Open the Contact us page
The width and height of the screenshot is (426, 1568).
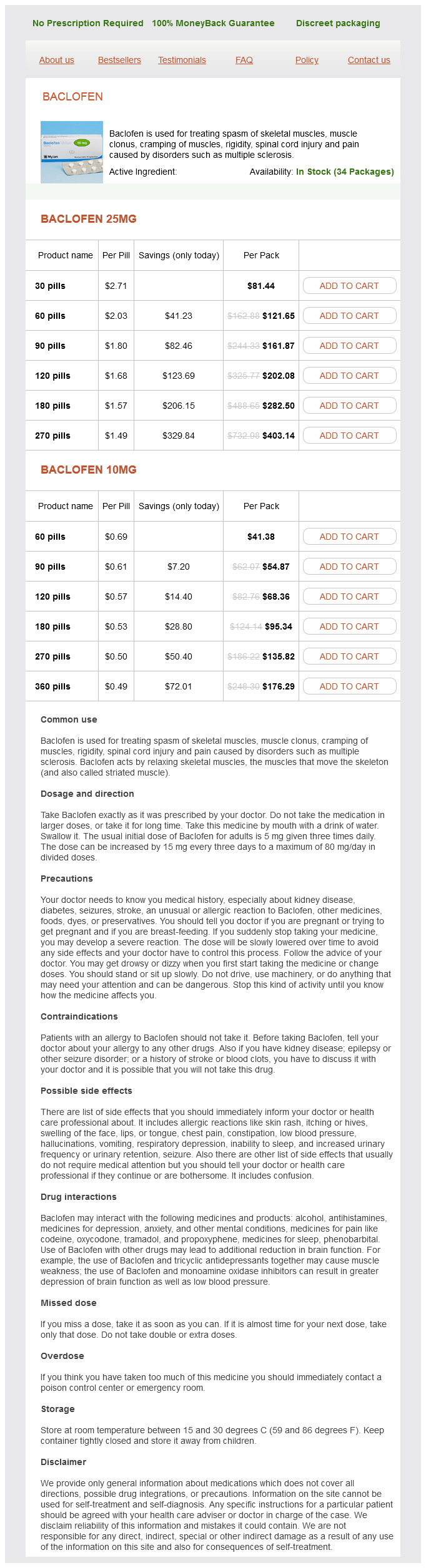(x=369, y=60)
